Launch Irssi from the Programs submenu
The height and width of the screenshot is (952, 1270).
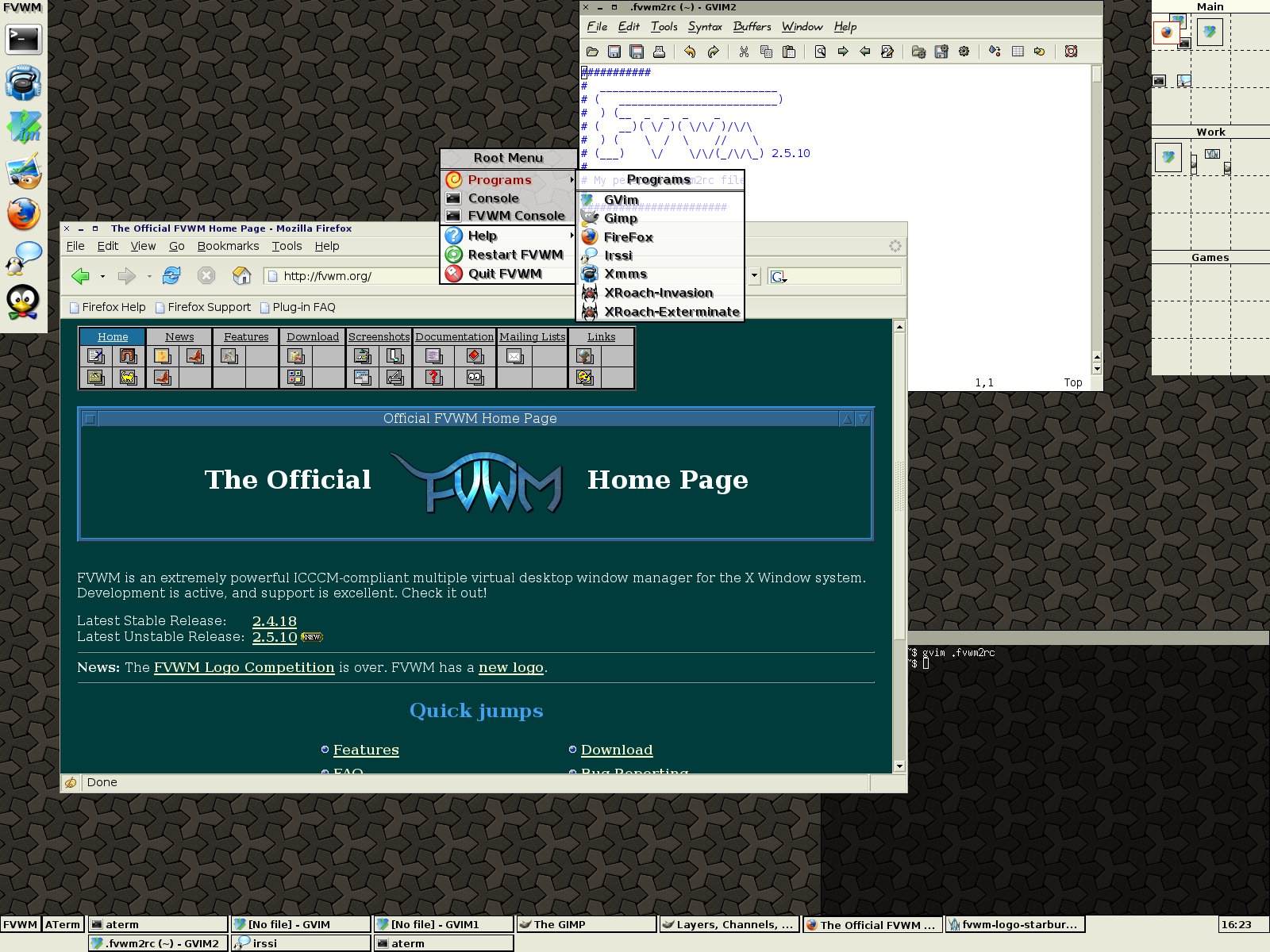(660, 255)
